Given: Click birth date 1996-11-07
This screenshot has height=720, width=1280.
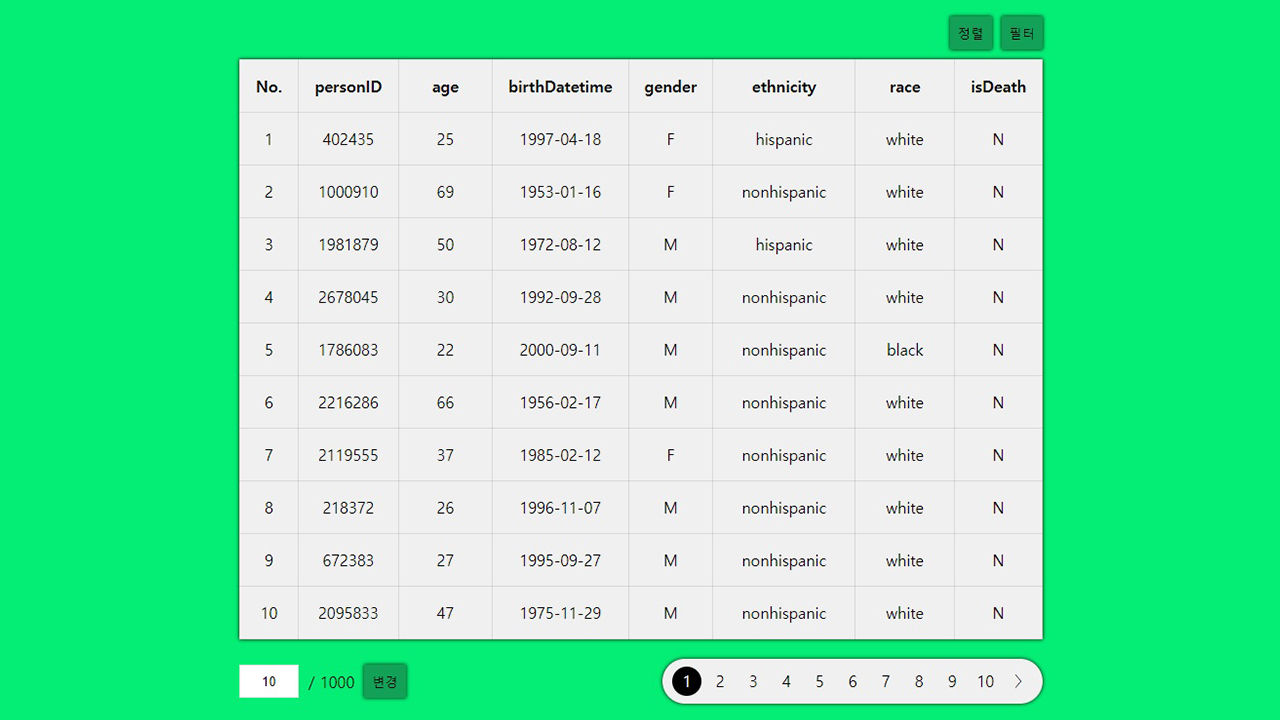Looking at the screenshot, I should 560,508.
